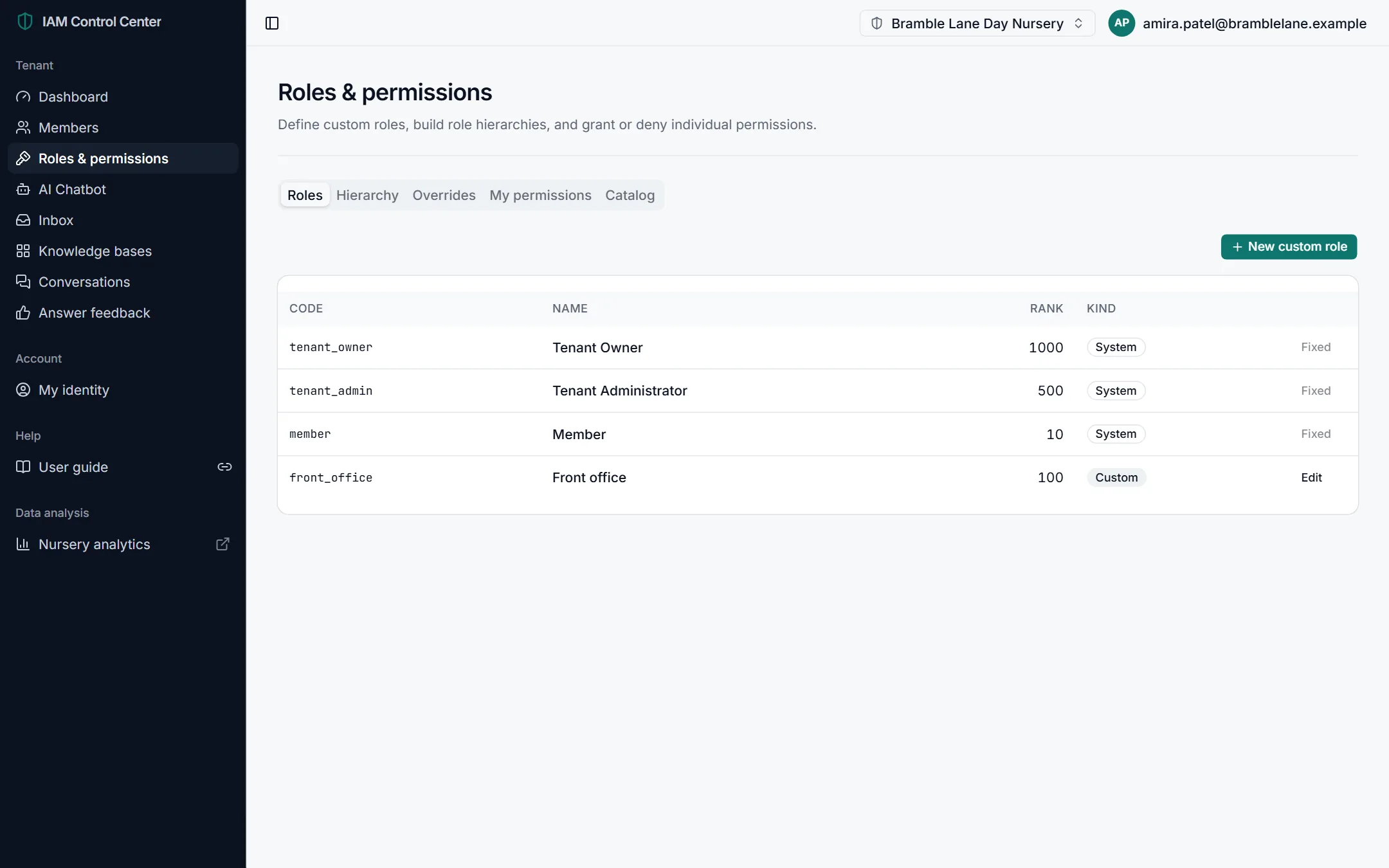Viewport: 1389px width, 868px height.
Task: Click the tenant_owner code cell
Action: (331, 347)
